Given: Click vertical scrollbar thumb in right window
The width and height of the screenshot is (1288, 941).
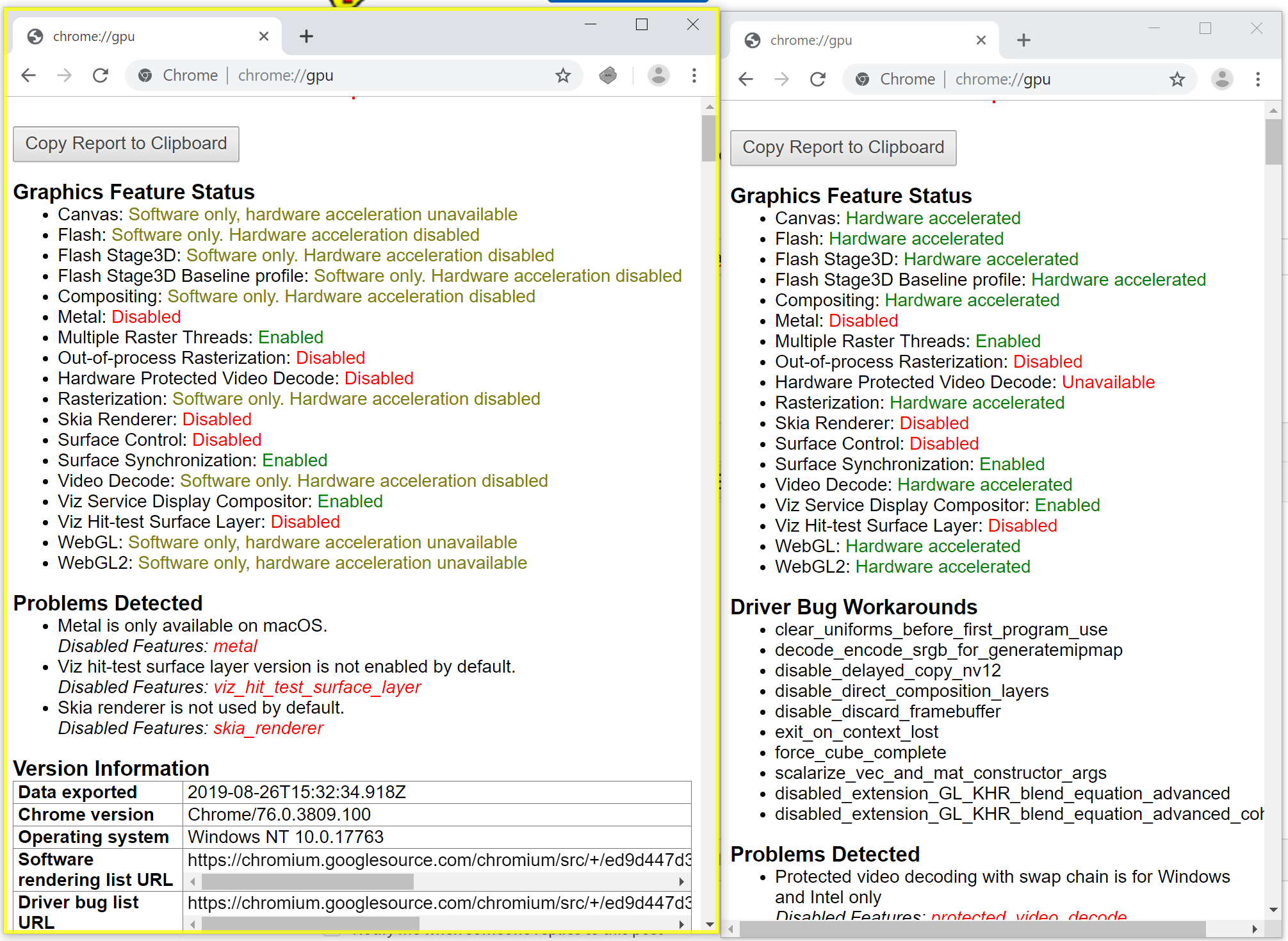Looking at the screenshot, I should click(x=1273, y=142).
